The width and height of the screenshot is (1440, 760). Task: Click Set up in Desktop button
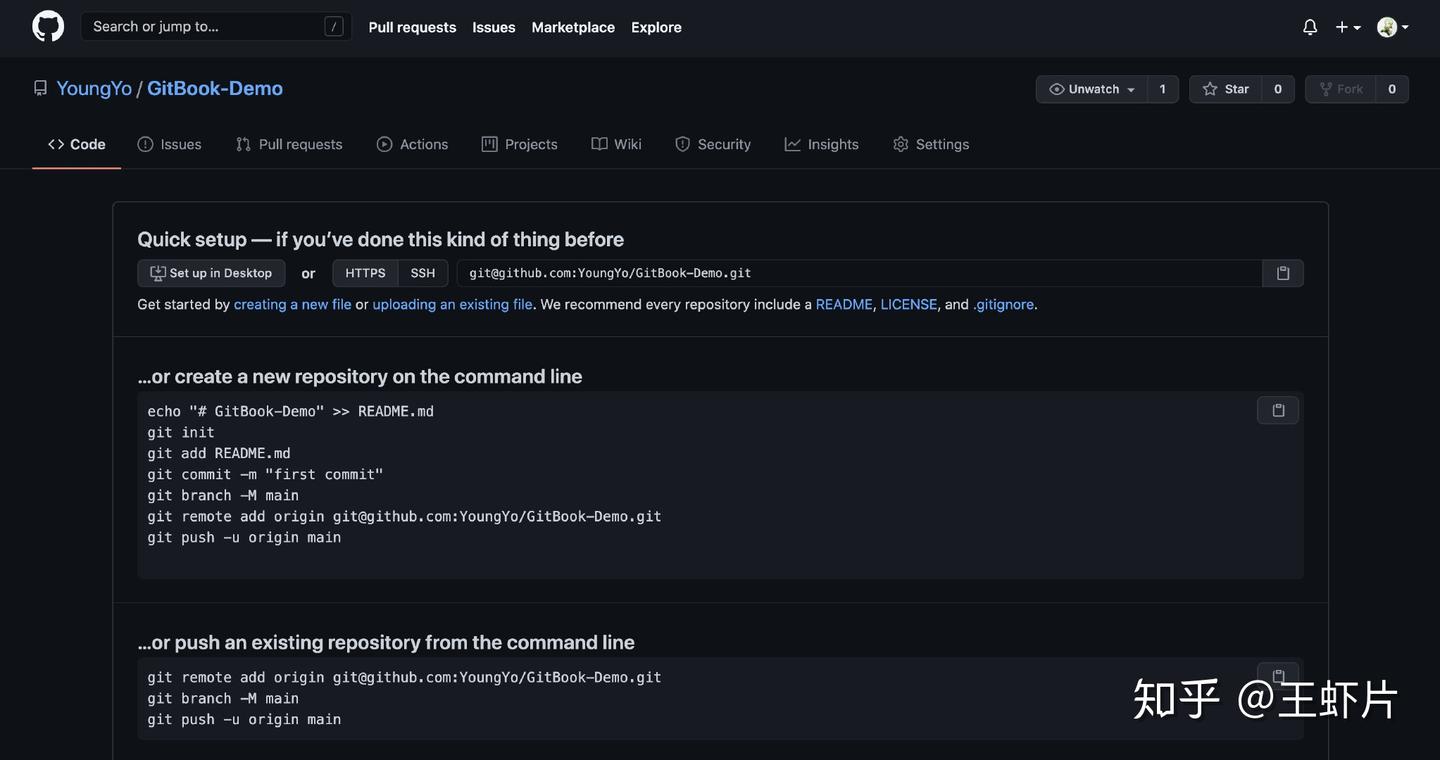point(211,273)
